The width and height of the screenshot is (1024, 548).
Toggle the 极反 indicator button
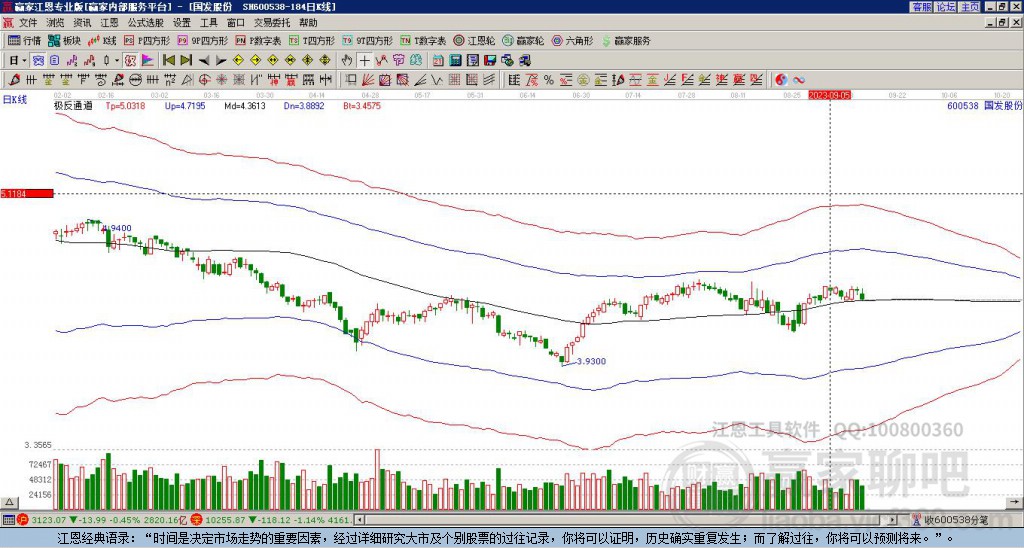130,60
